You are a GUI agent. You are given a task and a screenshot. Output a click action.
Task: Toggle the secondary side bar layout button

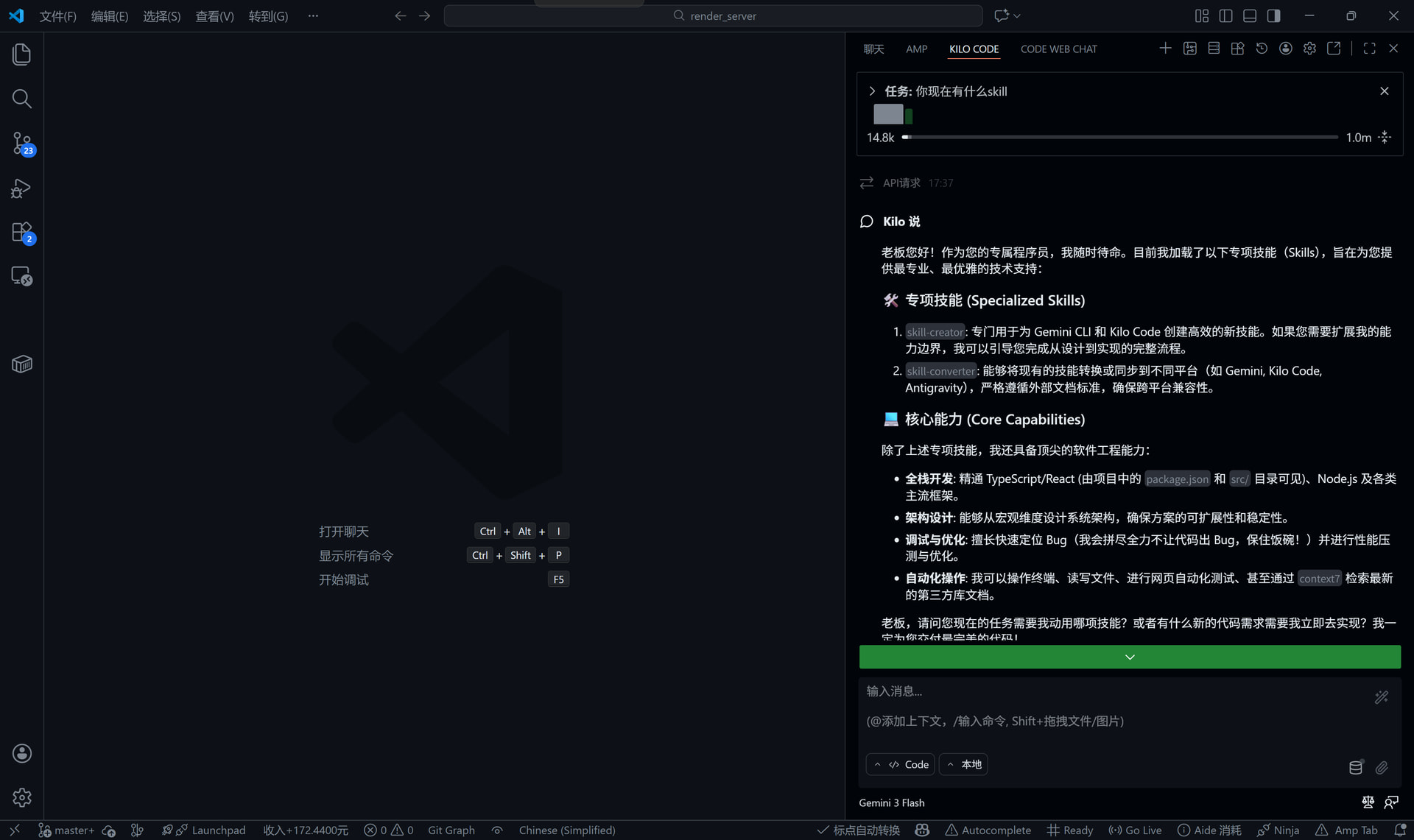1273,15
